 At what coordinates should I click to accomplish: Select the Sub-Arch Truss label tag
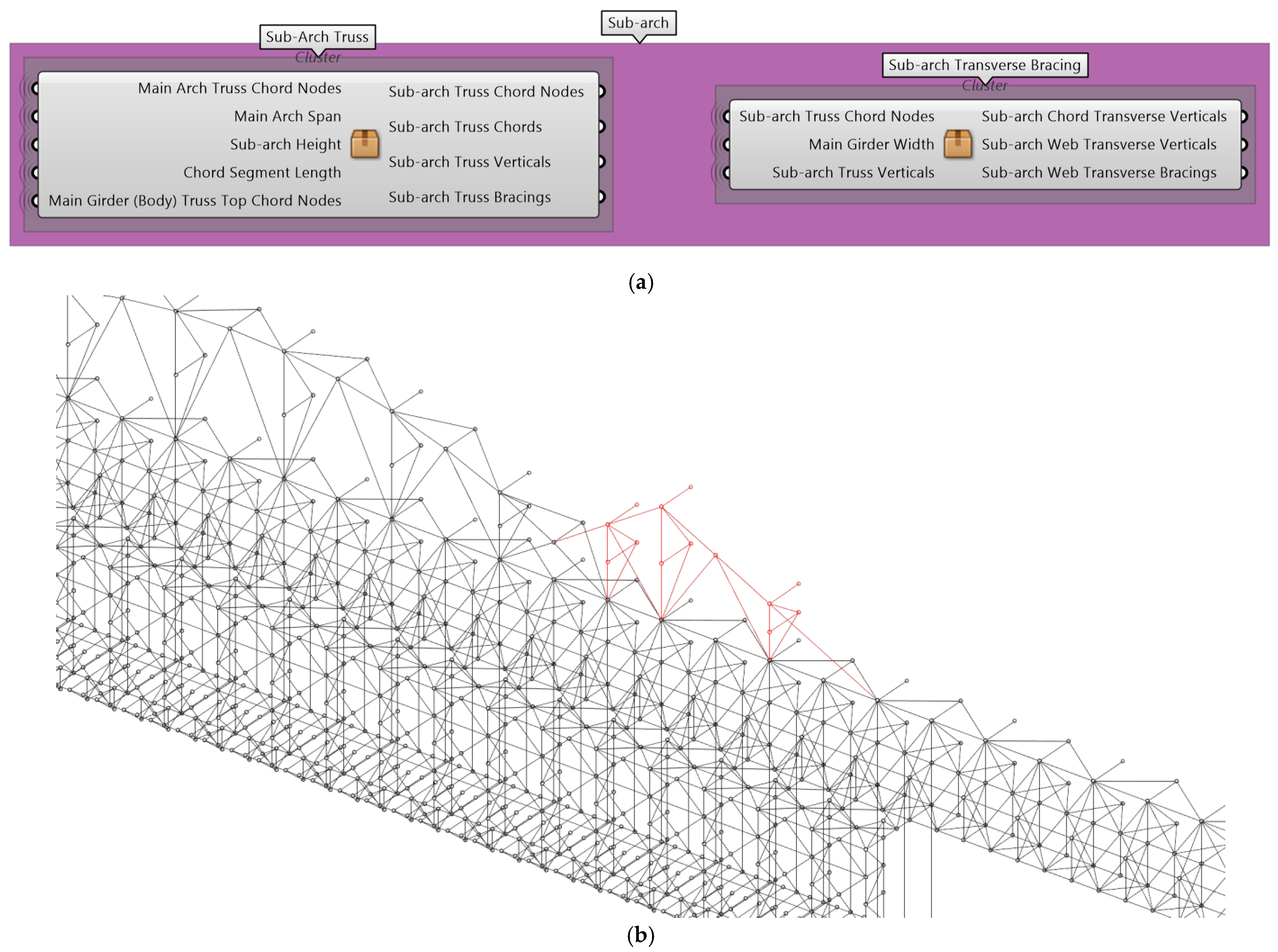coord(317,37)
